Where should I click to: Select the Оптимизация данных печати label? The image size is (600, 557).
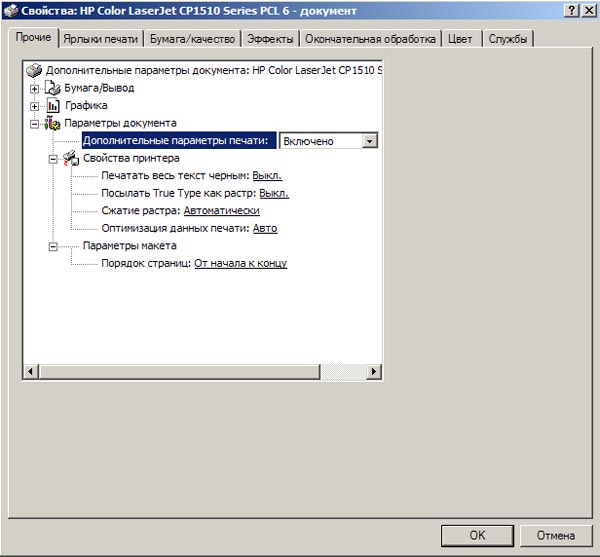(x=175, y=228)
